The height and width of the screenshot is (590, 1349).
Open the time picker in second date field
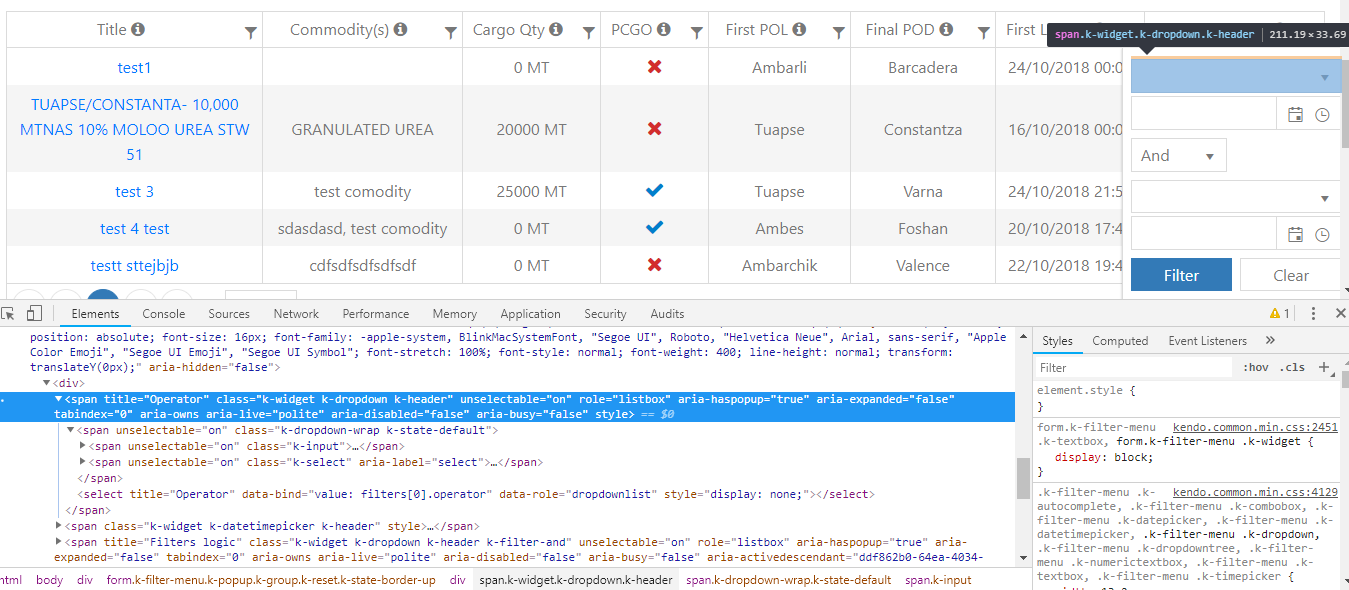coord(1322,235)
